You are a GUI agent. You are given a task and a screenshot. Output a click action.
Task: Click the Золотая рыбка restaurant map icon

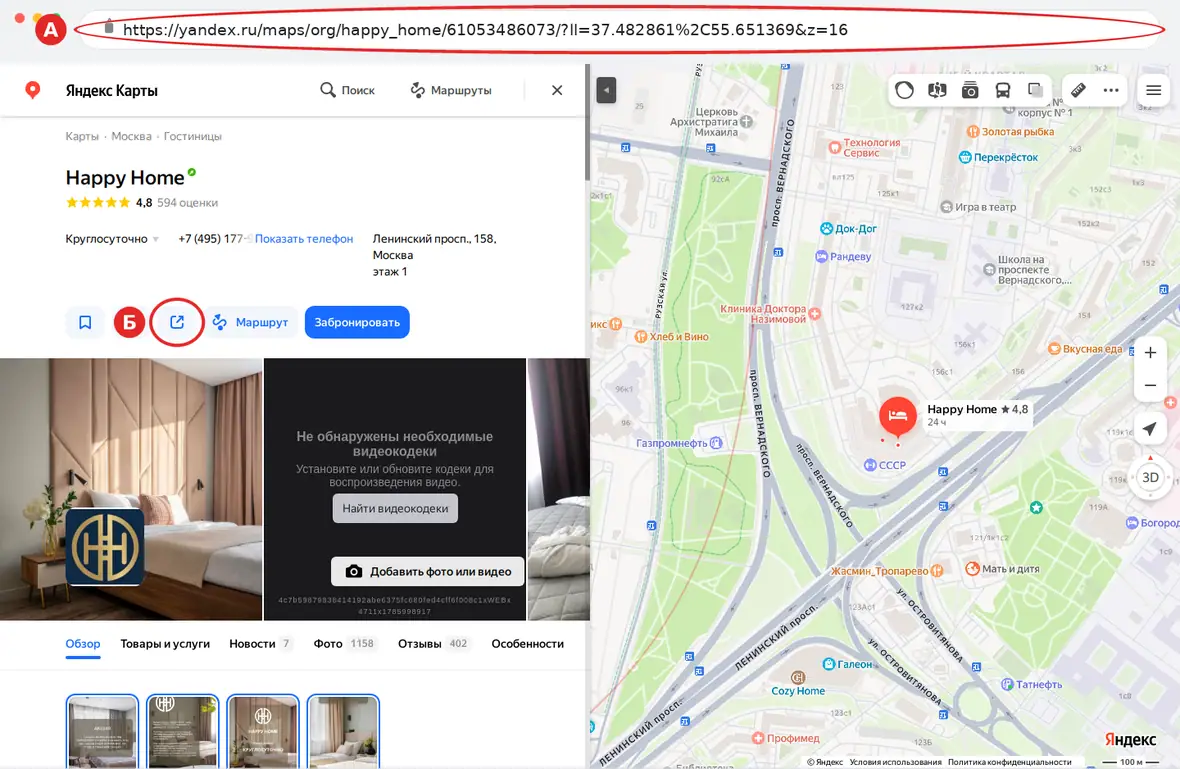tap(972, 132)
